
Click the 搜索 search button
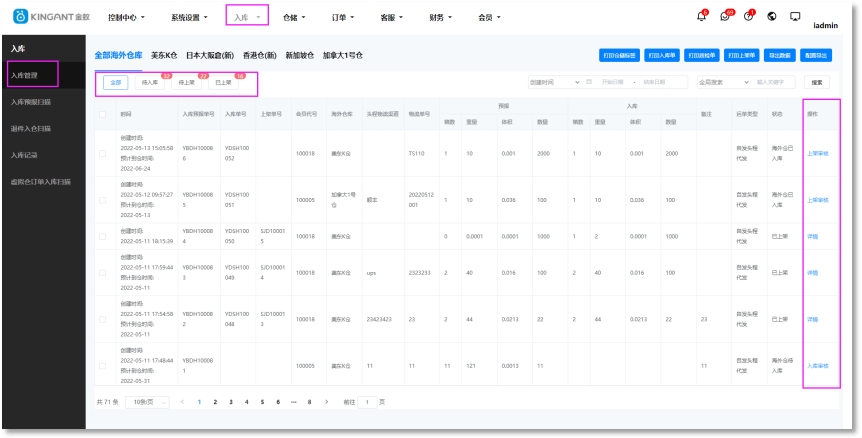tap(817, 82)
